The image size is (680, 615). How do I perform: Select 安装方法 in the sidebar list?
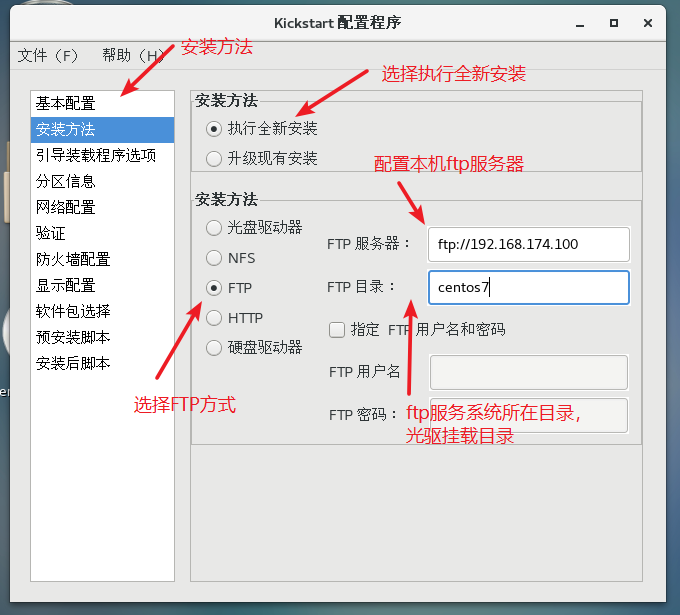click(x=102, y=130)
